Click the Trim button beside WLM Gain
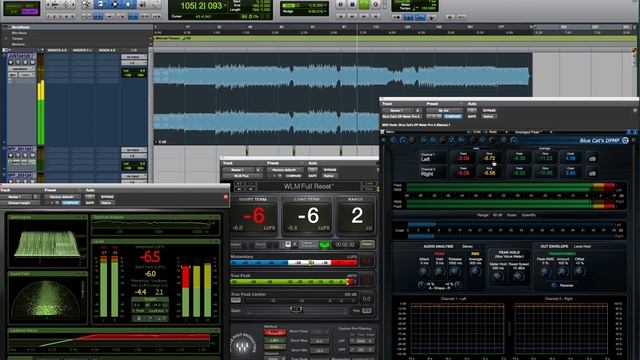This screenshot has height=360, width=640. coord(367,311)
